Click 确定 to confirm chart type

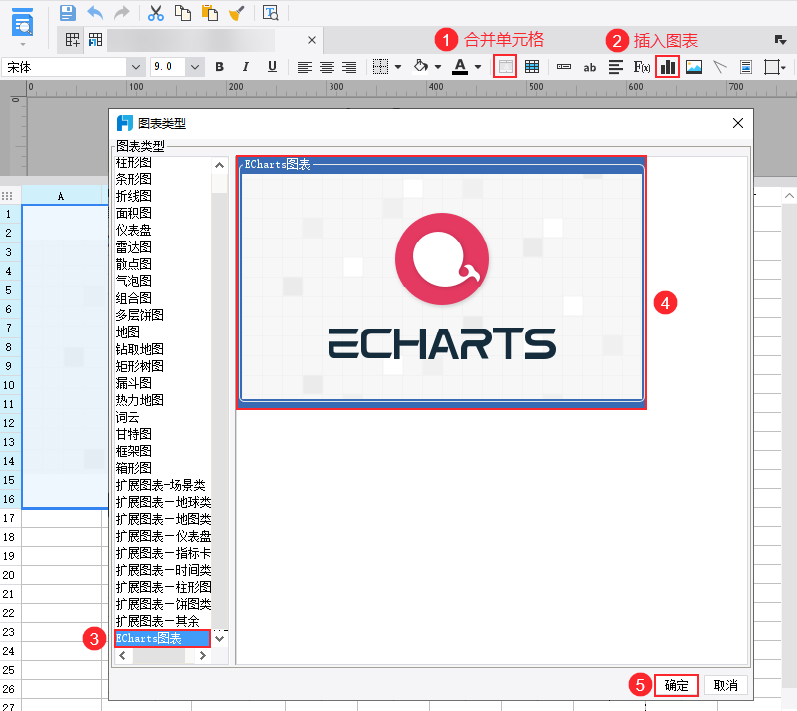click(676, 686)
